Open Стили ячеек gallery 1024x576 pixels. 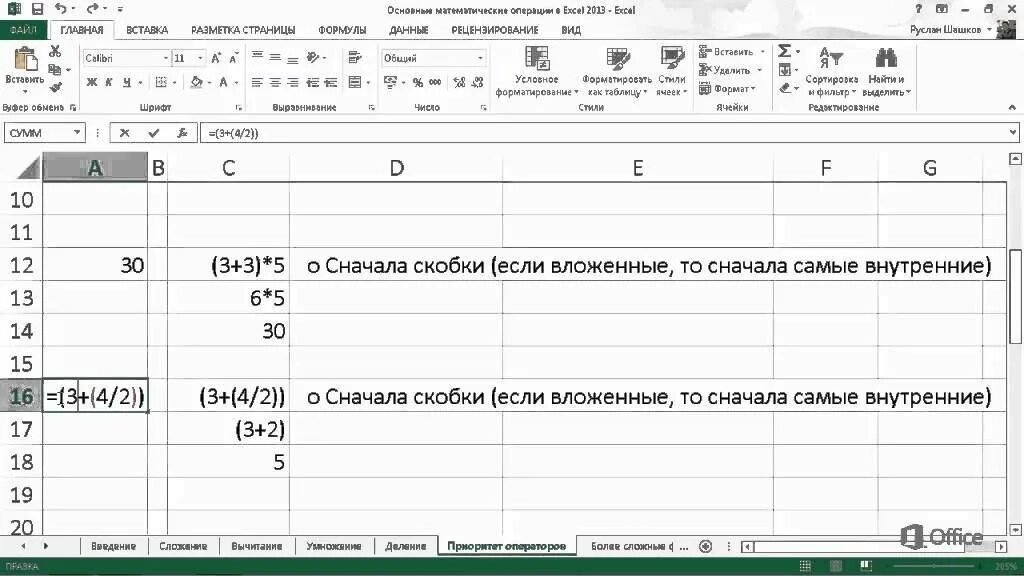coord(672,72)
